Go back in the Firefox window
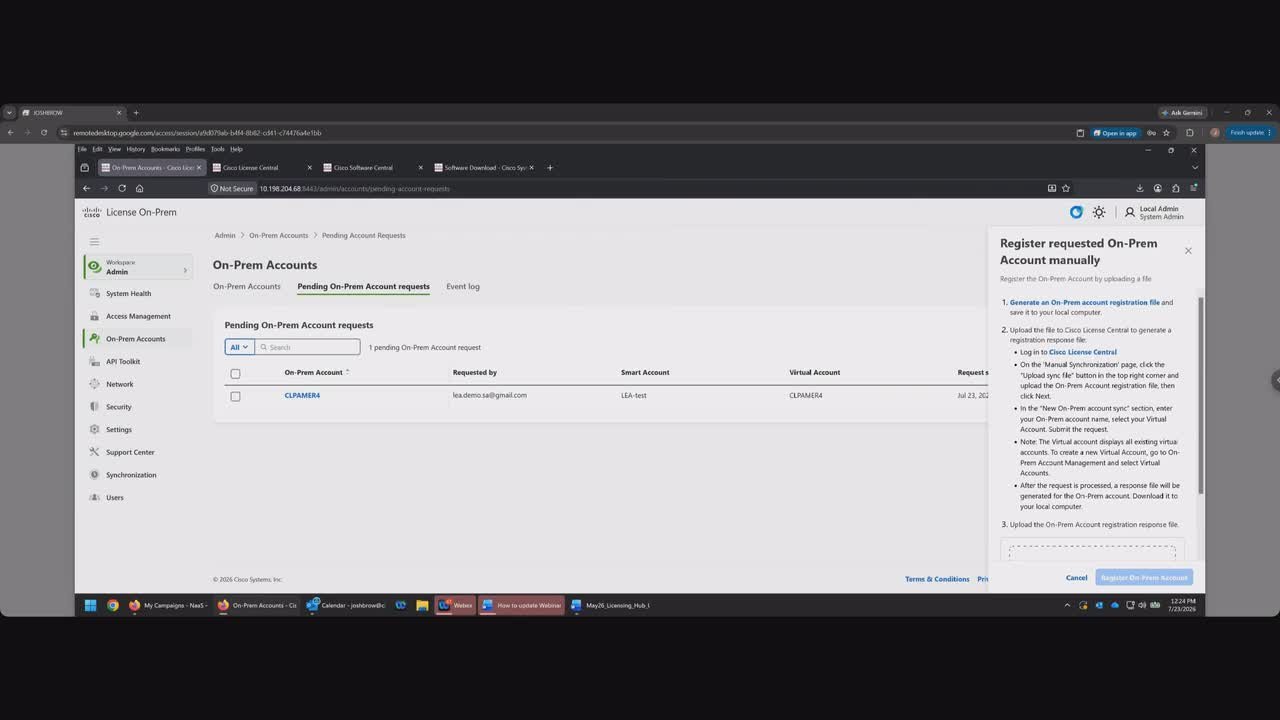 86,188
